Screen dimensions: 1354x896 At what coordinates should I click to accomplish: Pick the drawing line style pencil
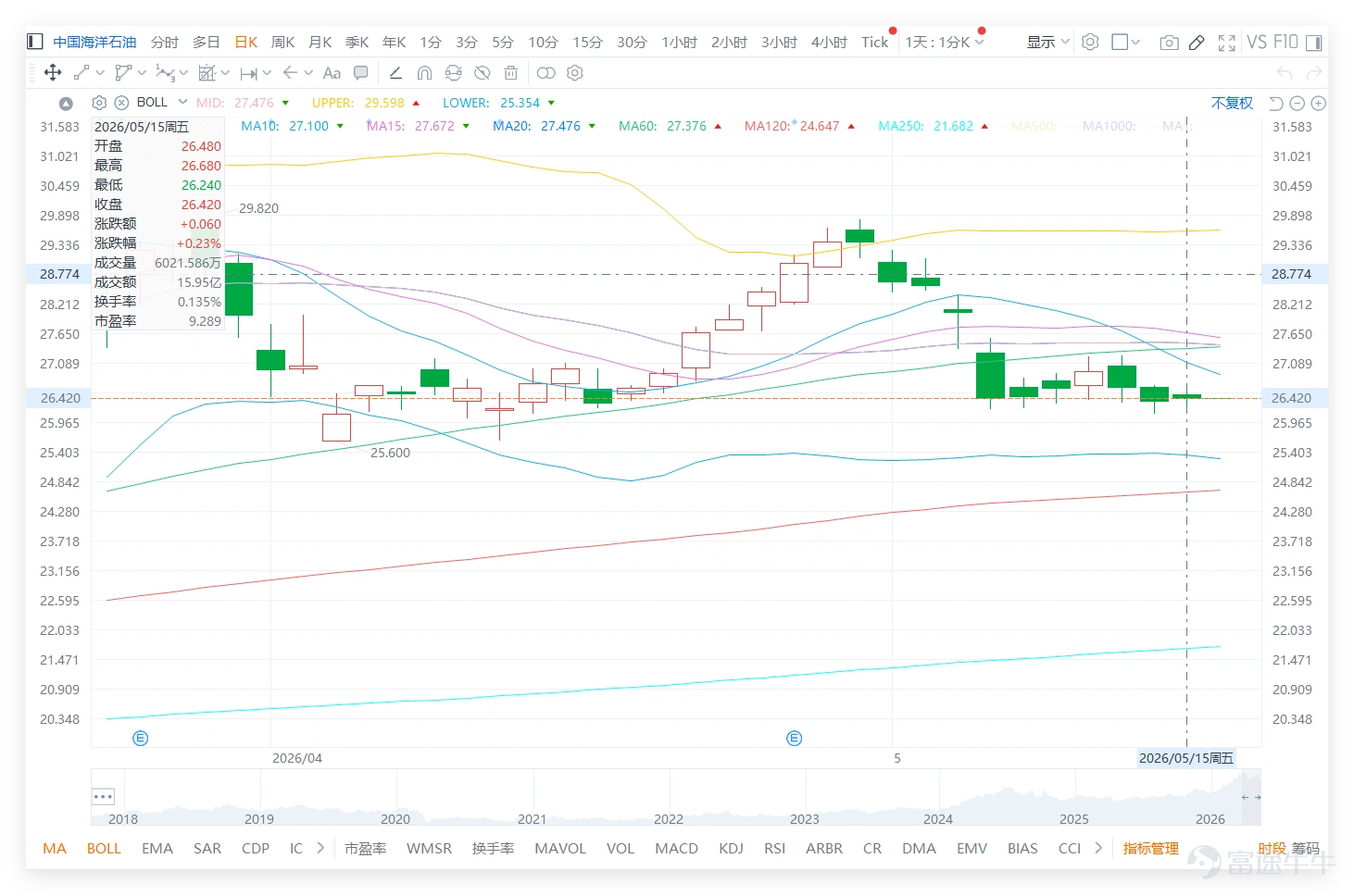coord(395,72)
